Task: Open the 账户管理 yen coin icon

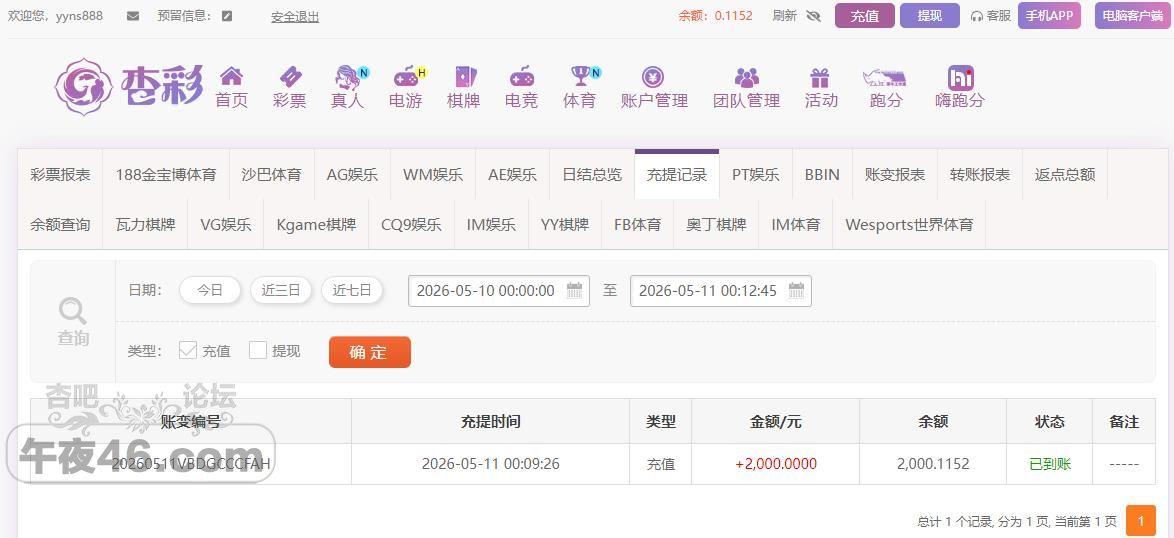Action: [x=653, y=76]
